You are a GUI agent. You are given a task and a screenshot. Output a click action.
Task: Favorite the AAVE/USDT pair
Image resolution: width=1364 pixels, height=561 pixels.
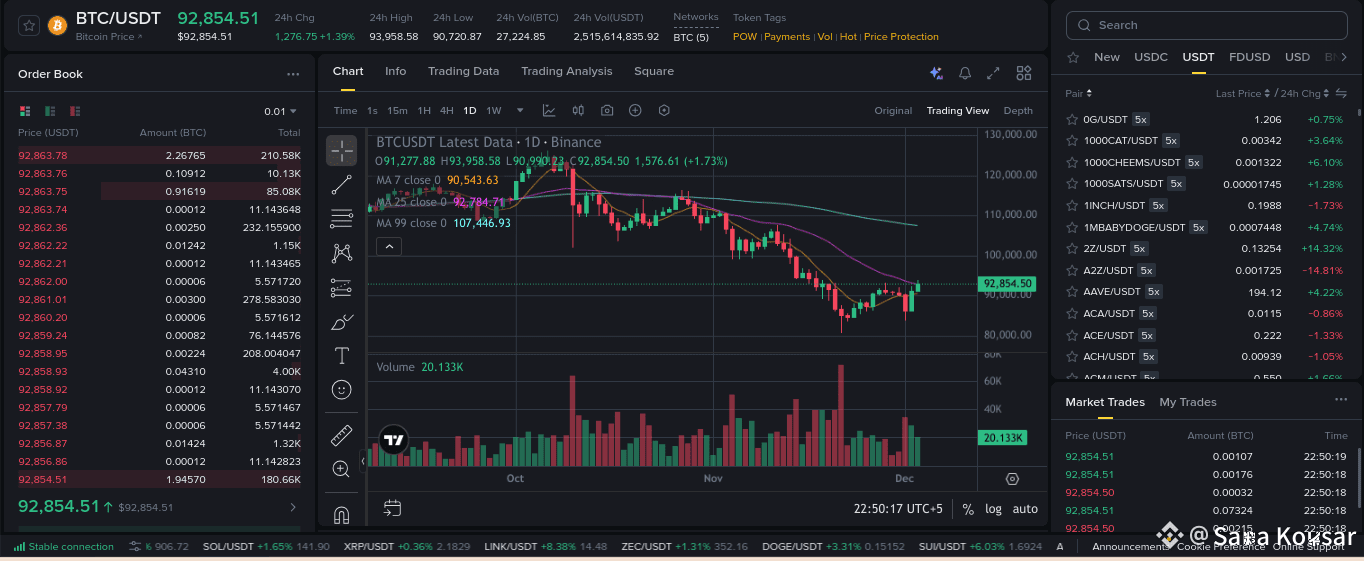click(1072, 292)
